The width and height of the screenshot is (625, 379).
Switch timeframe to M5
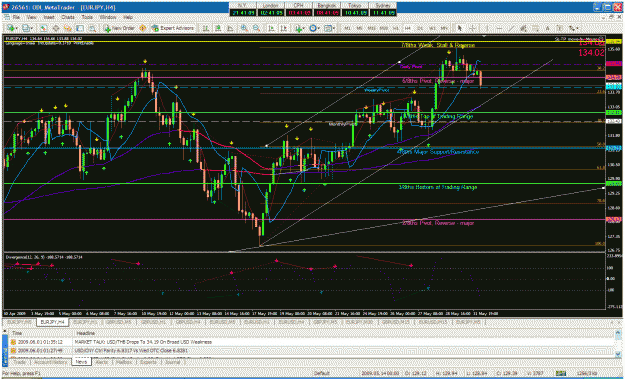[x=359, y=28]
